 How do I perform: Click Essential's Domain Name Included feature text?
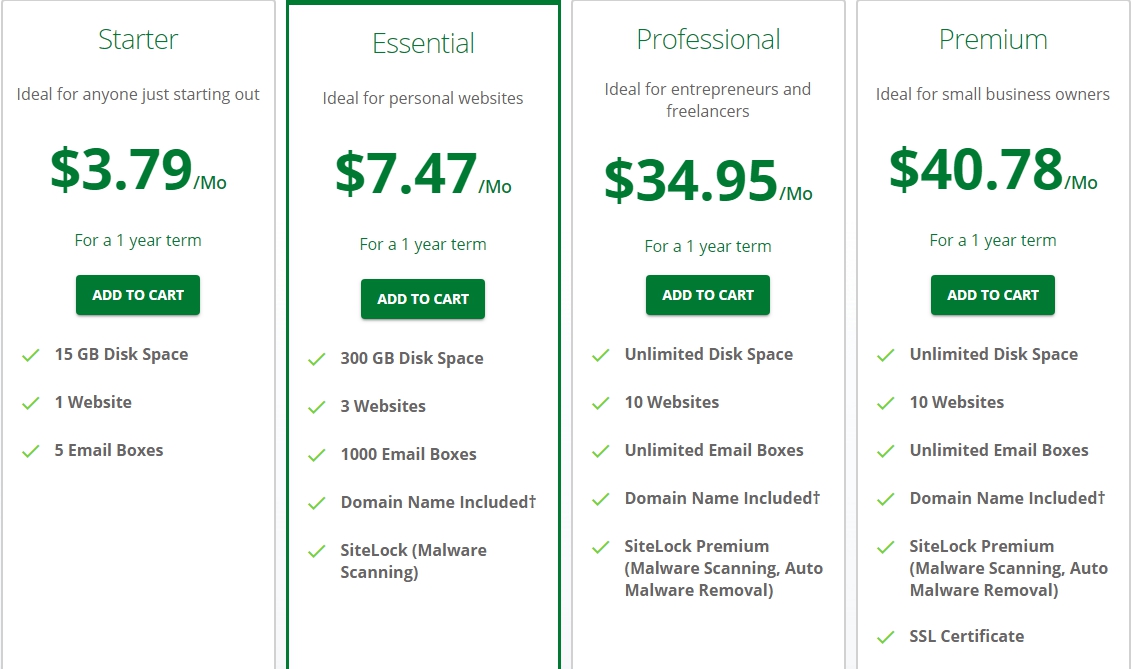tap(438, 502)
